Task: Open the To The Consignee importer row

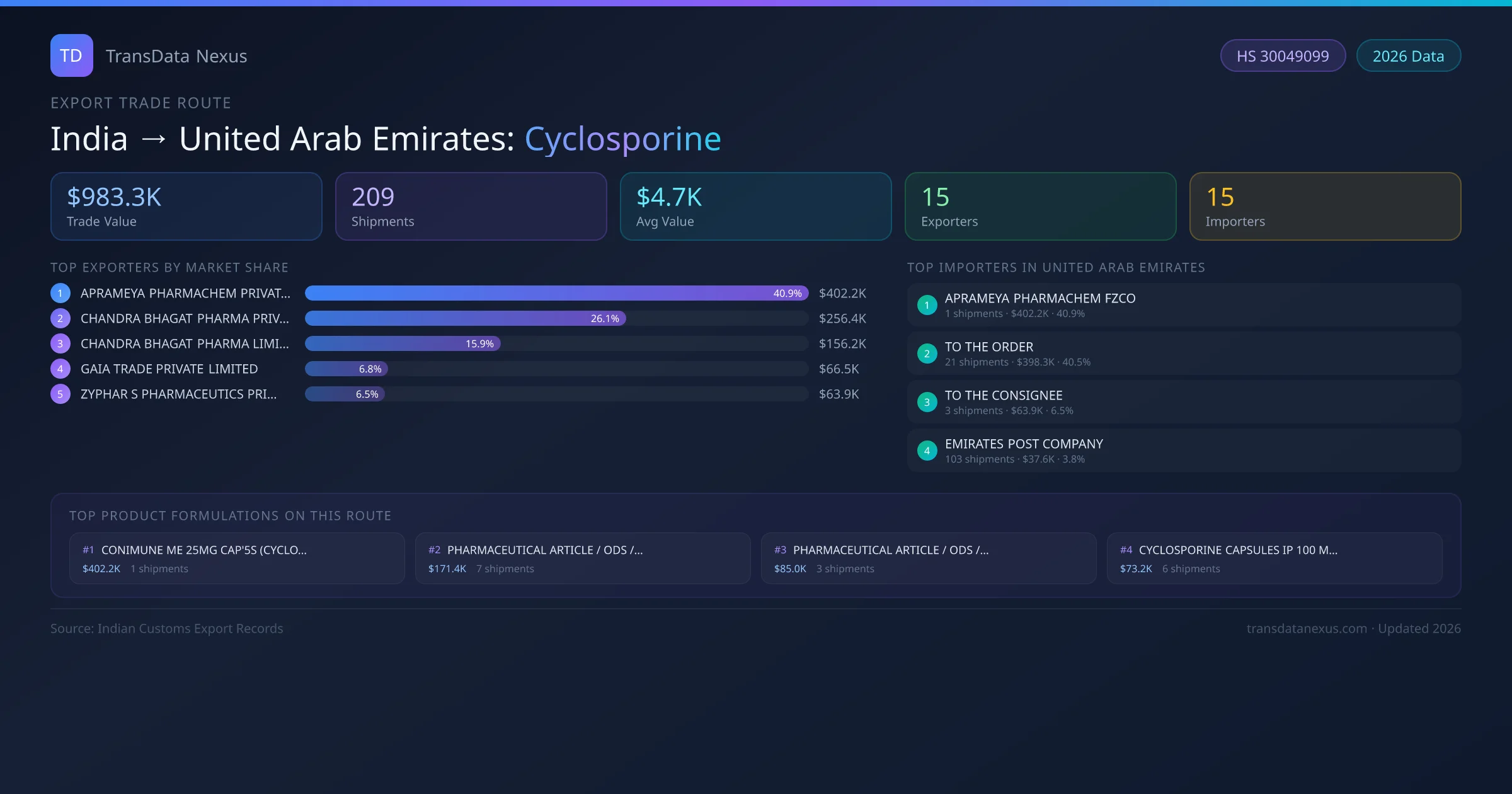Action: point(1183,402)
